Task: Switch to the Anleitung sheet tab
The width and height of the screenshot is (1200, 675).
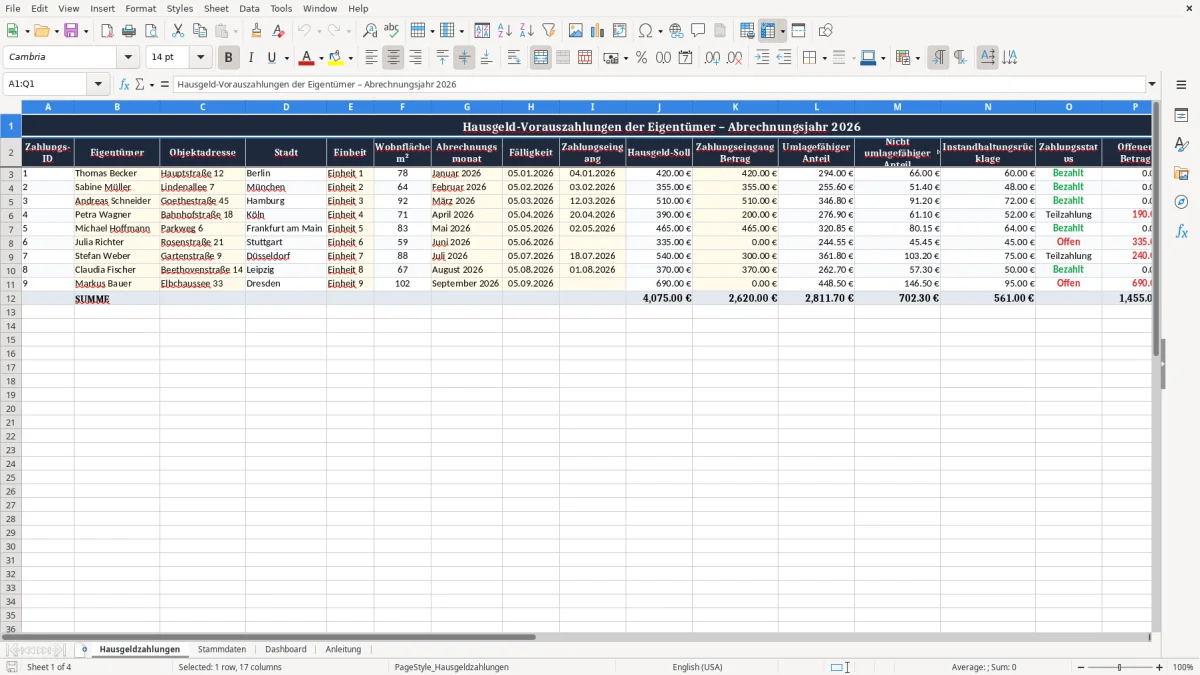Action: click(343, 649)
